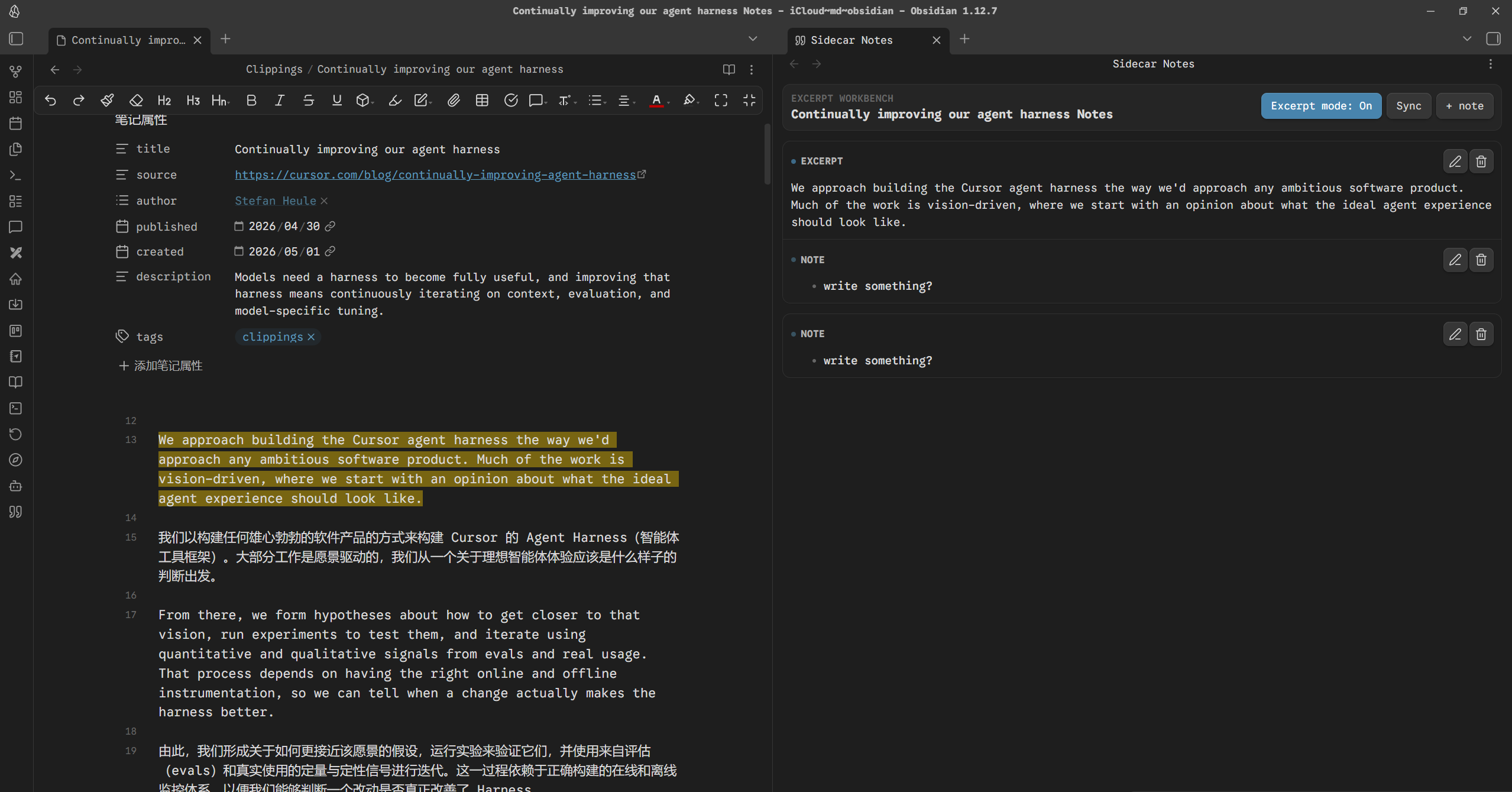Open the kanban board ribbon icon
Image resolution: width=1512 pixels, height=792 pixels.
pos(16,331)
